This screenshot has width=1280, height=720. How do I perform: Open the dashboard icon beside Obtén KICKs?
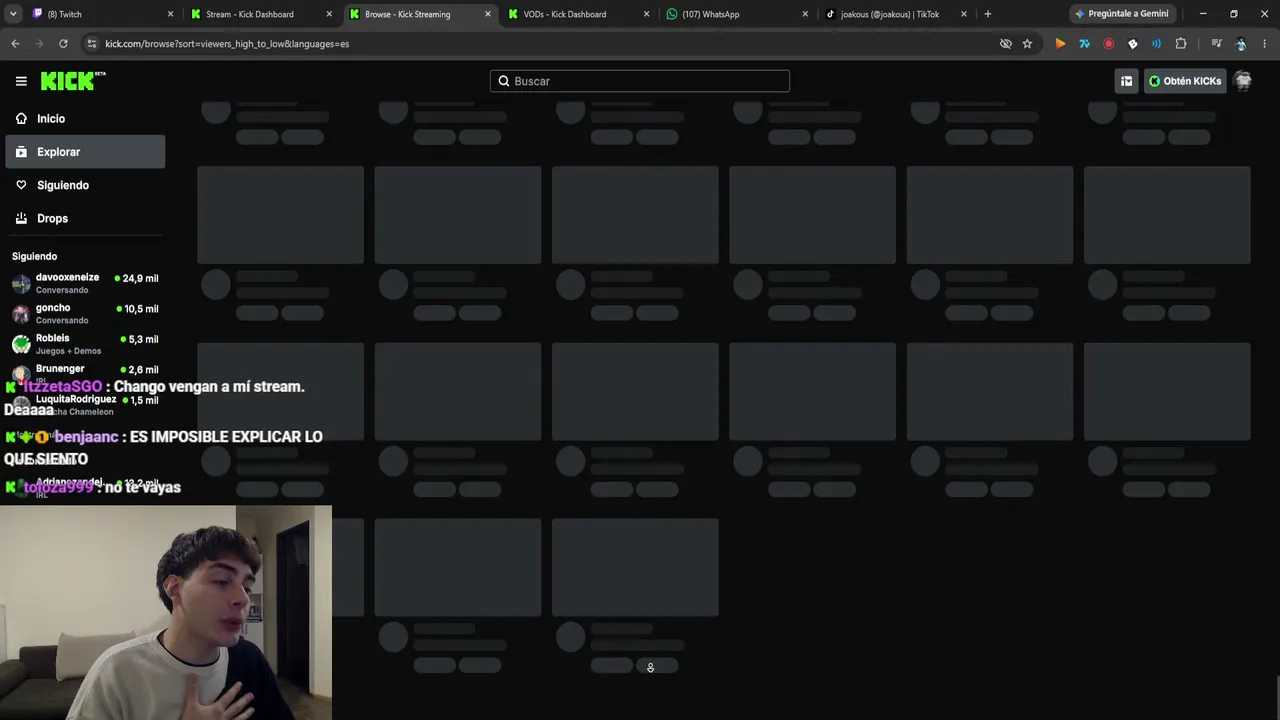[x=1126, y=81]
